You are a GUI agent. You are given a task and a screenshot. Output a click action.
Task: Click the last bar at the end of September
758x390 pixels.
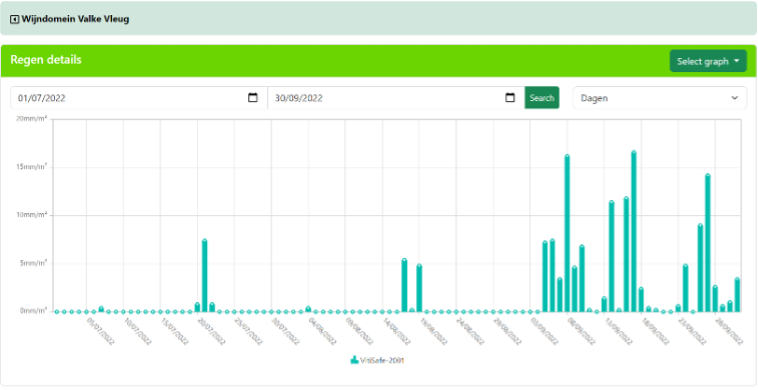pos(737,295)
